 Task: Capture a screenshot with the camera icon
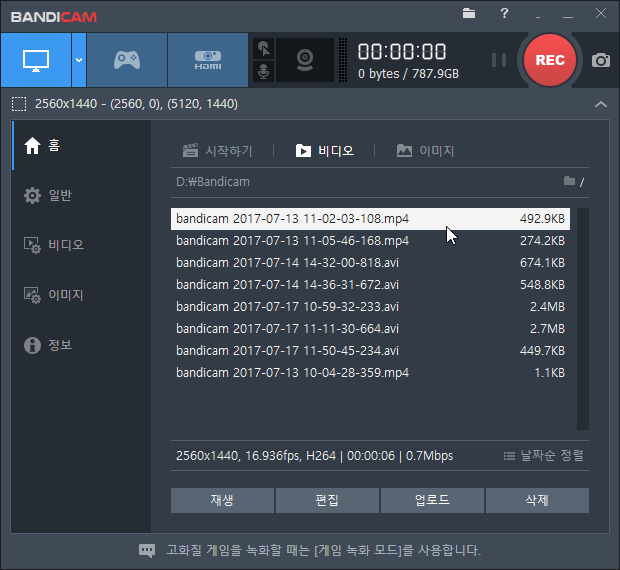[x=601, y=60]
